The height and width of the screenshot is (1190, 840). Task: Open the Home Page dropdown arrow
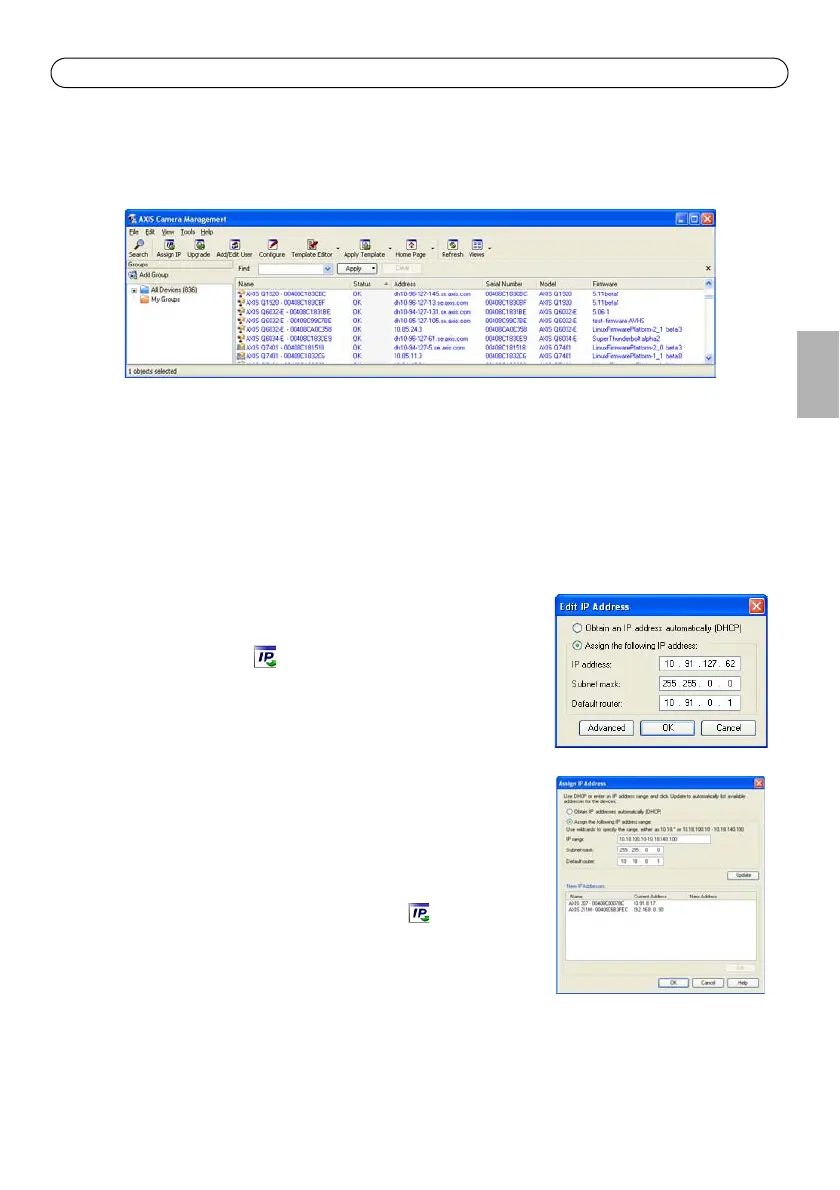click(x=433, y=248)
